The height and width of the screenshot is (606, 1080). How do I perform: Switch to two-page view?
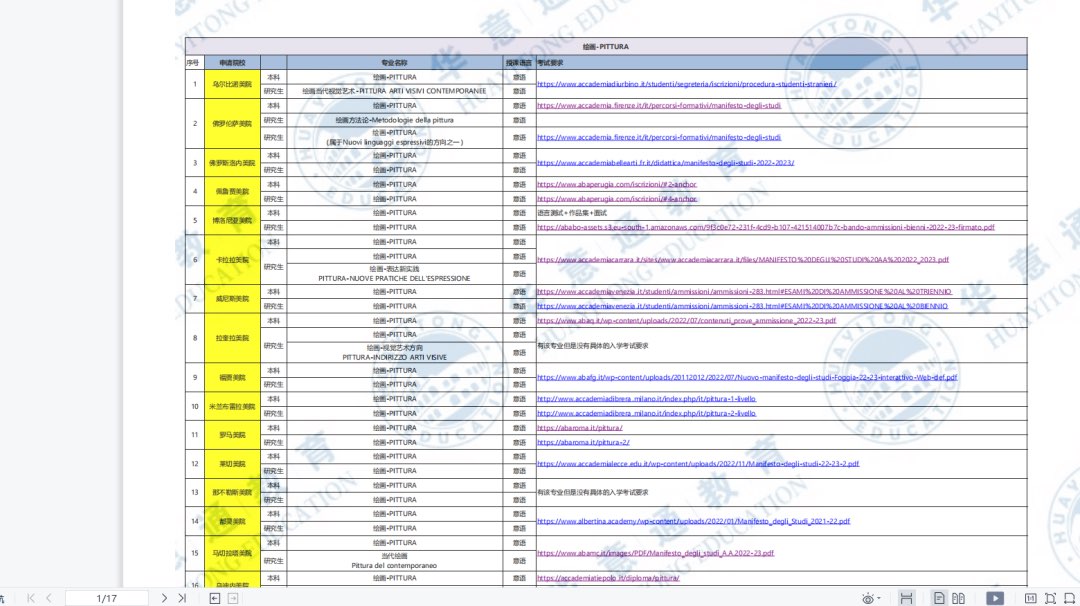[958, 598]
